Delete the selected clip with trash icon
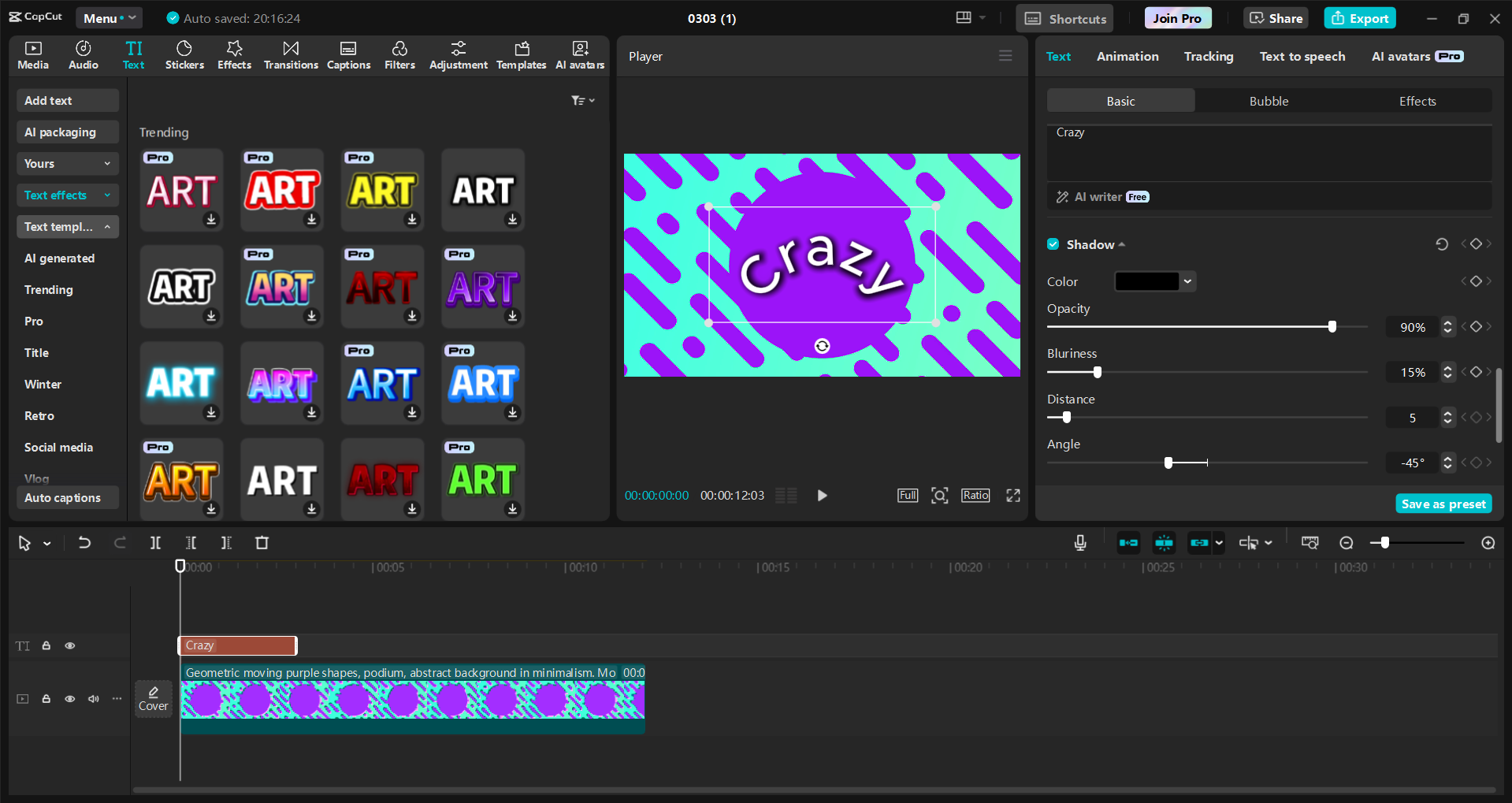 [x=262, y=543]
